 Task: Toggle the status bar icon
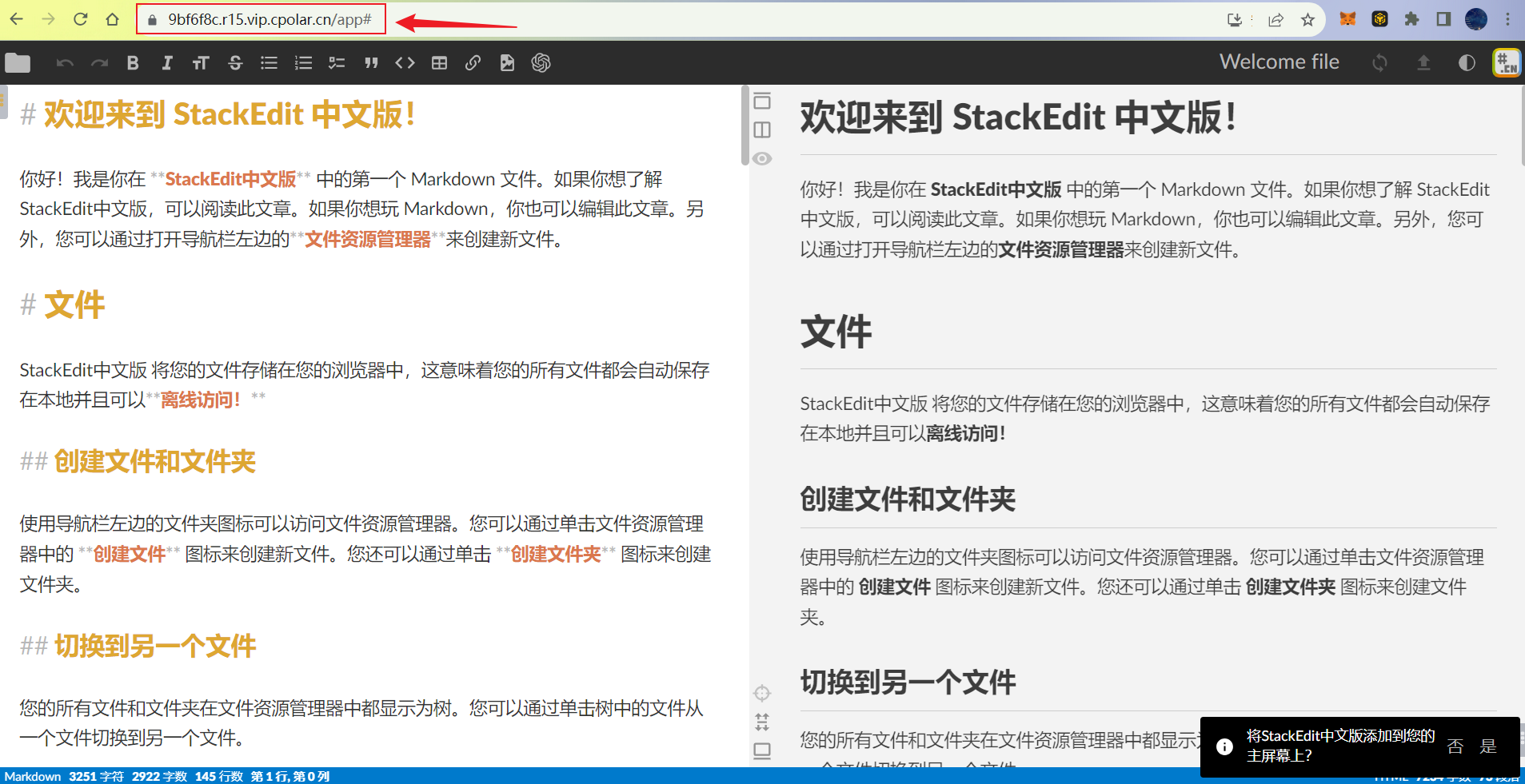click(762, 750)
